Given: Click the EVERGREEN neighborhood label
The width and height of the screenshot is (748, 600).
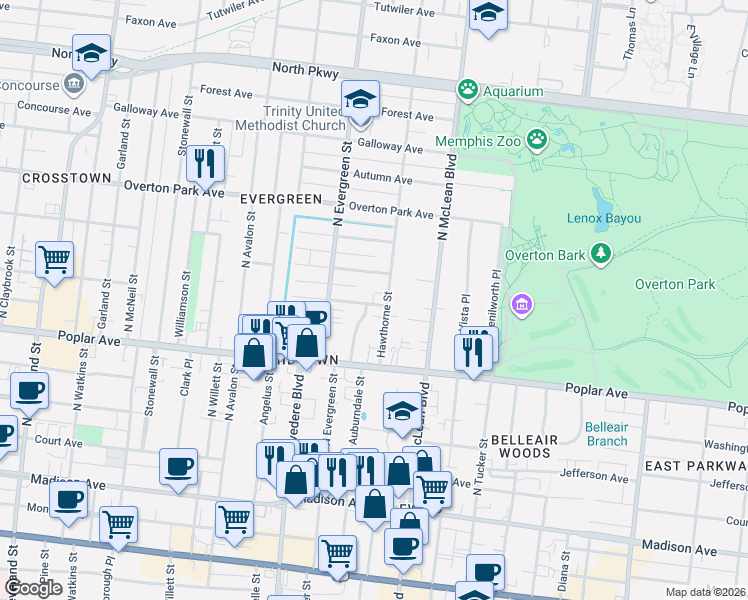Looking at the screenshot, I should point(281,199).
